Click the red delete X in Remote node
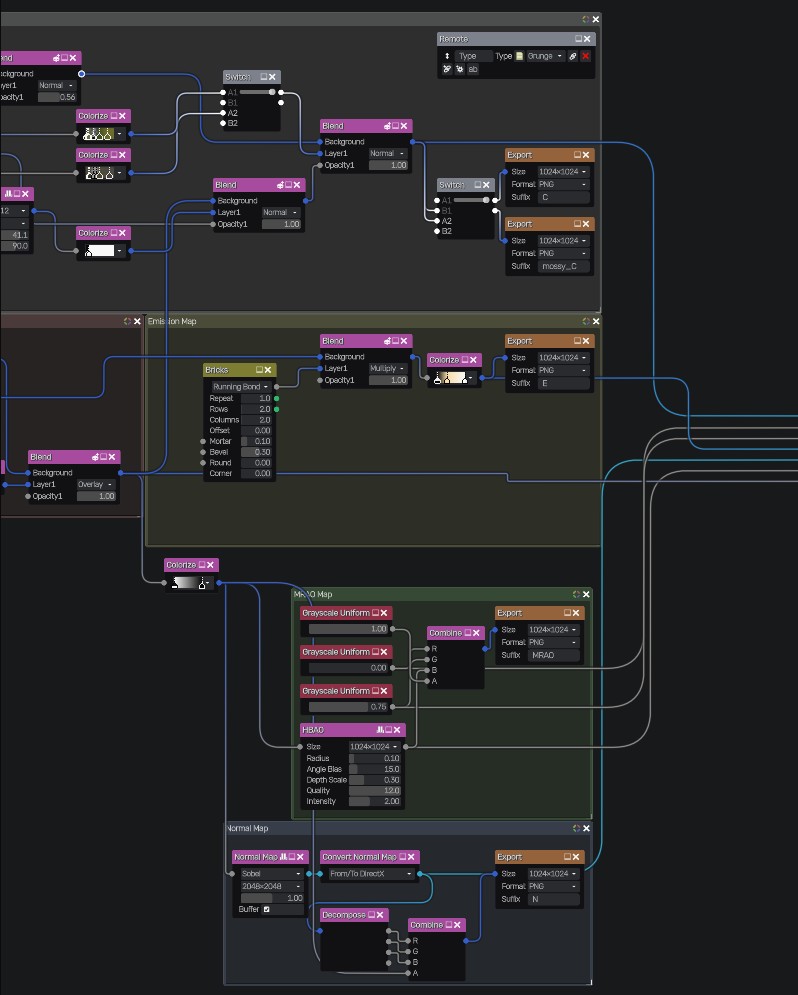Viewport: 798px width, 995px height. 585,56
